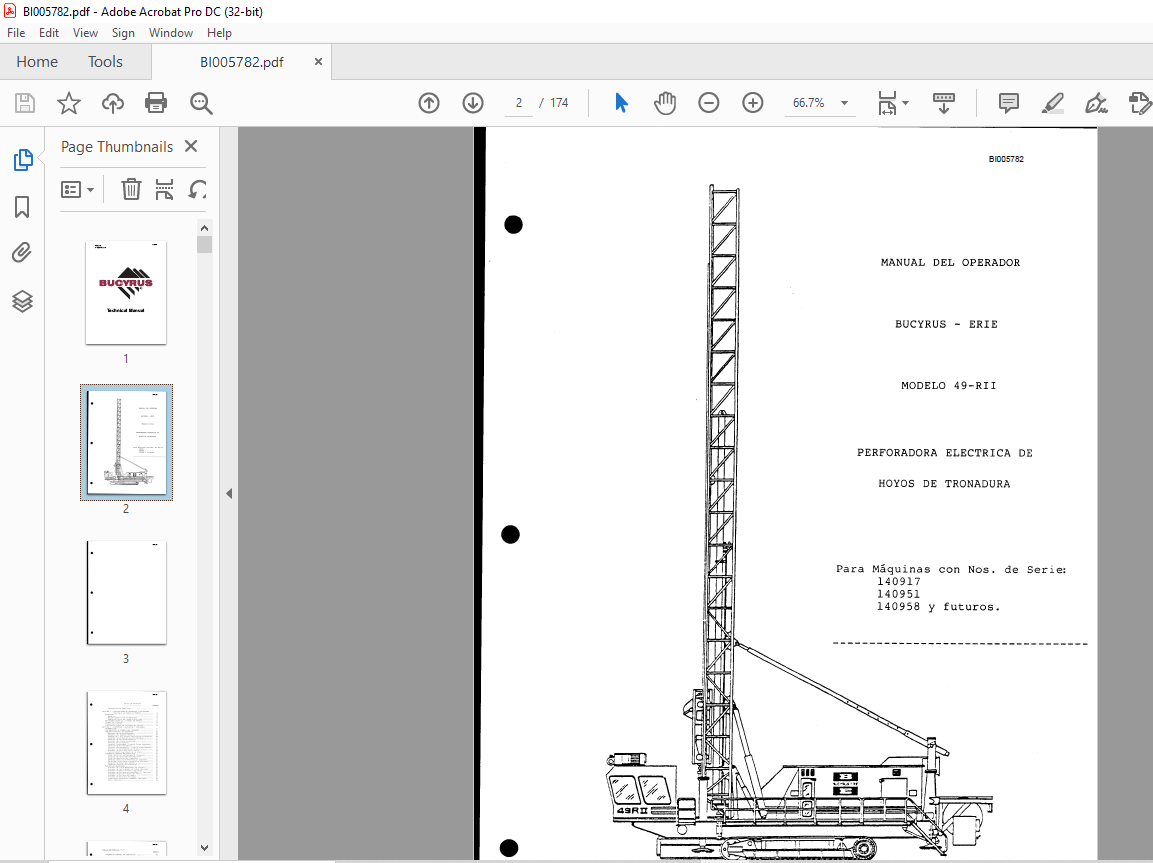The height and width of the screenshot is (863, 1153).
Task: Open the Sign document pen tool
Action: [1096, 103]
